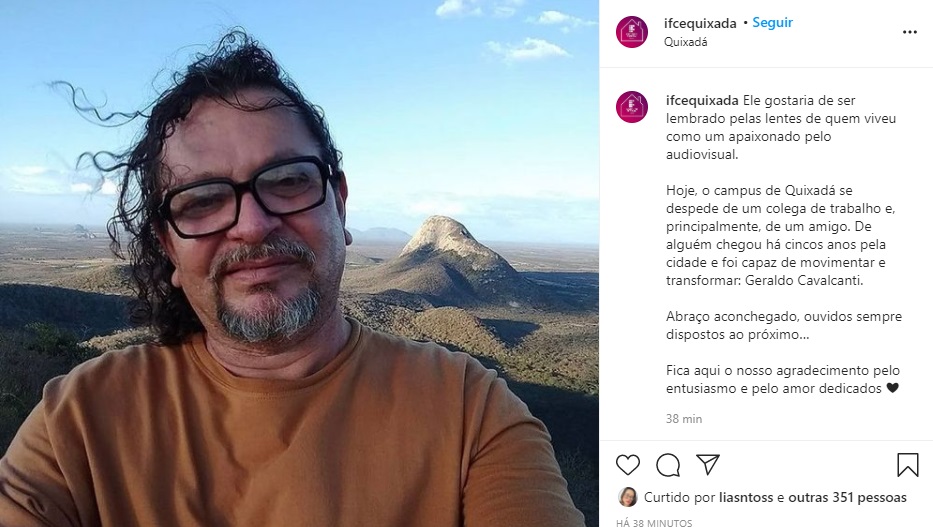
Task: Open liasntoss small profile picture
Action: tap(627, 497)
